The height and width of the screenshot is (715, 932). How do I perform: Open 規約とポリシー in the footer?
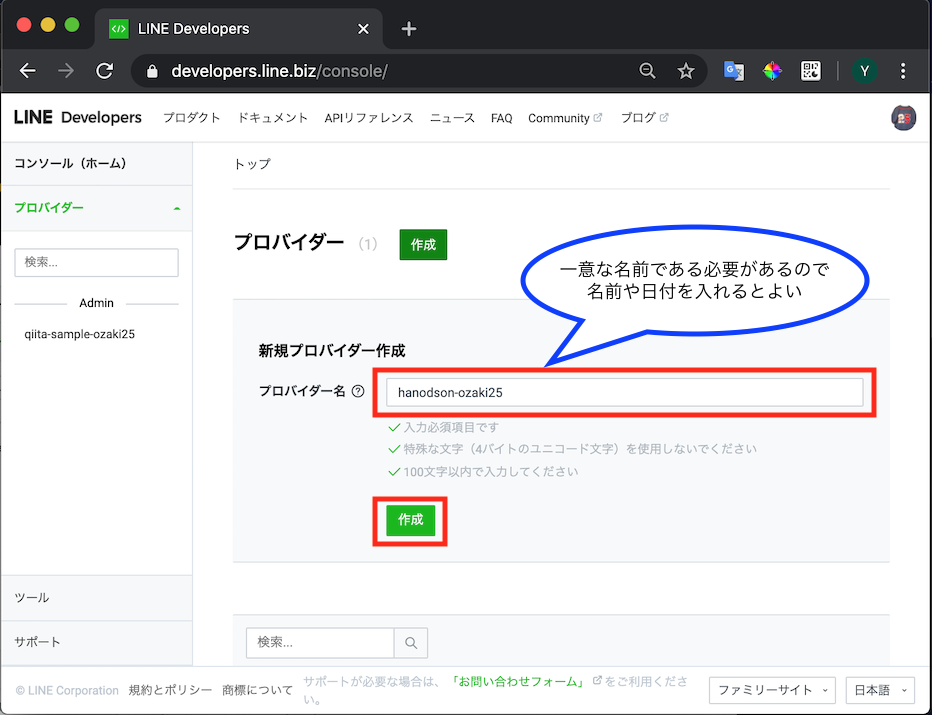[170, 690]
